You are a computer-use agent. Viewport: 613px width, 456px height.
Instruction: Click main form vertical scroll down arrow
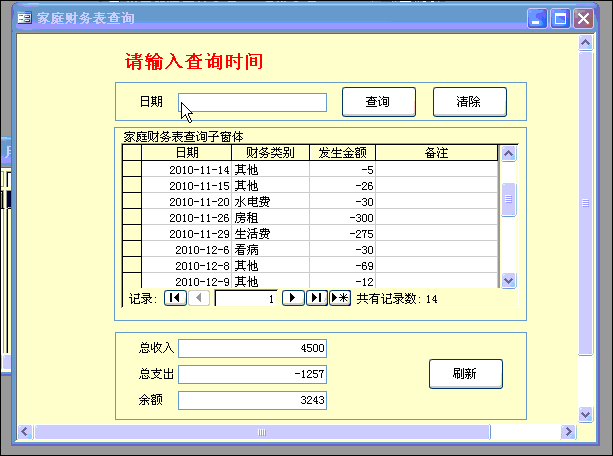(x=585, y=414)
